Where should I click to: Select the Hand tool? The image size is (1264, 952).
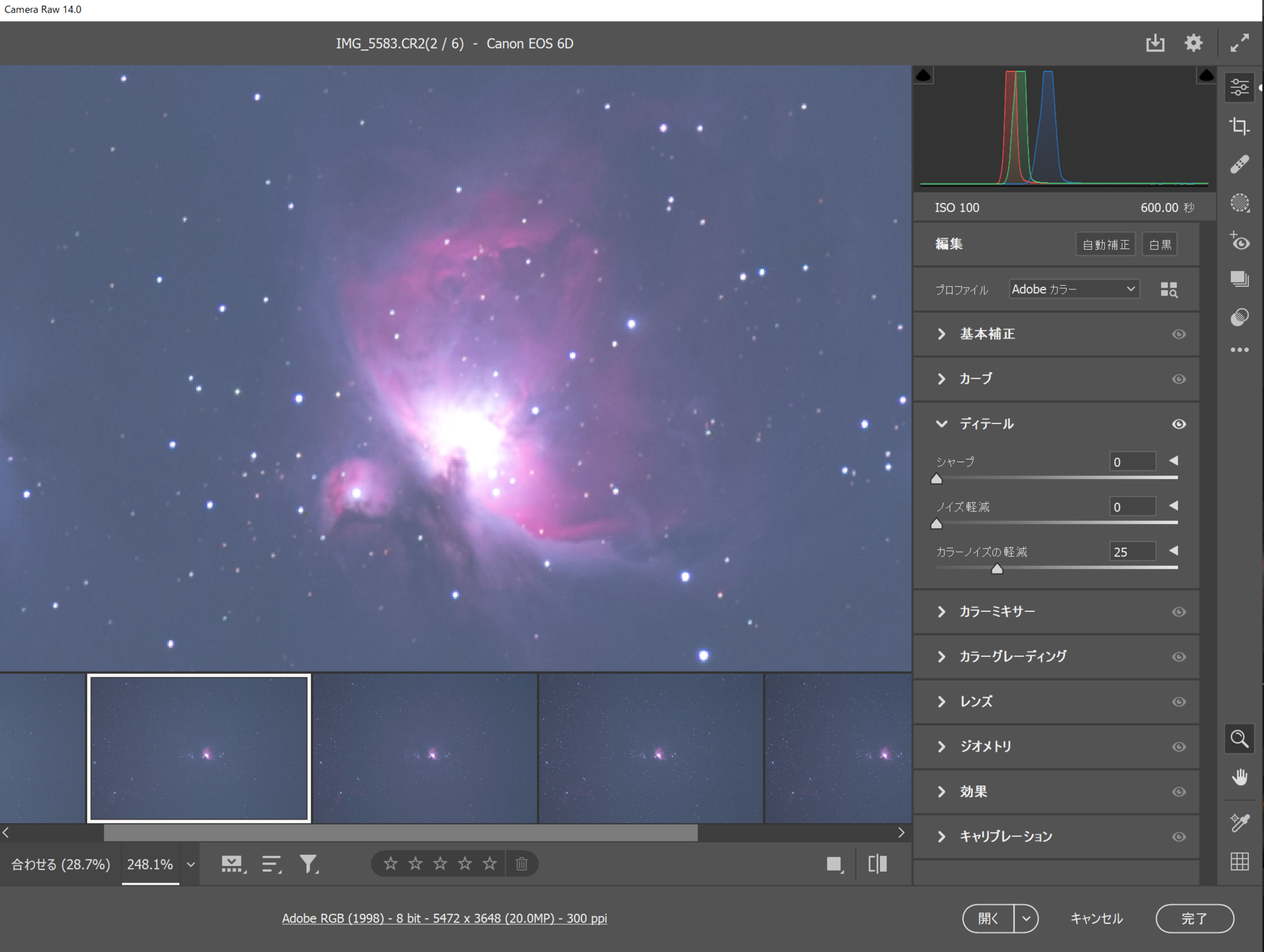[x=1239, y=777]
